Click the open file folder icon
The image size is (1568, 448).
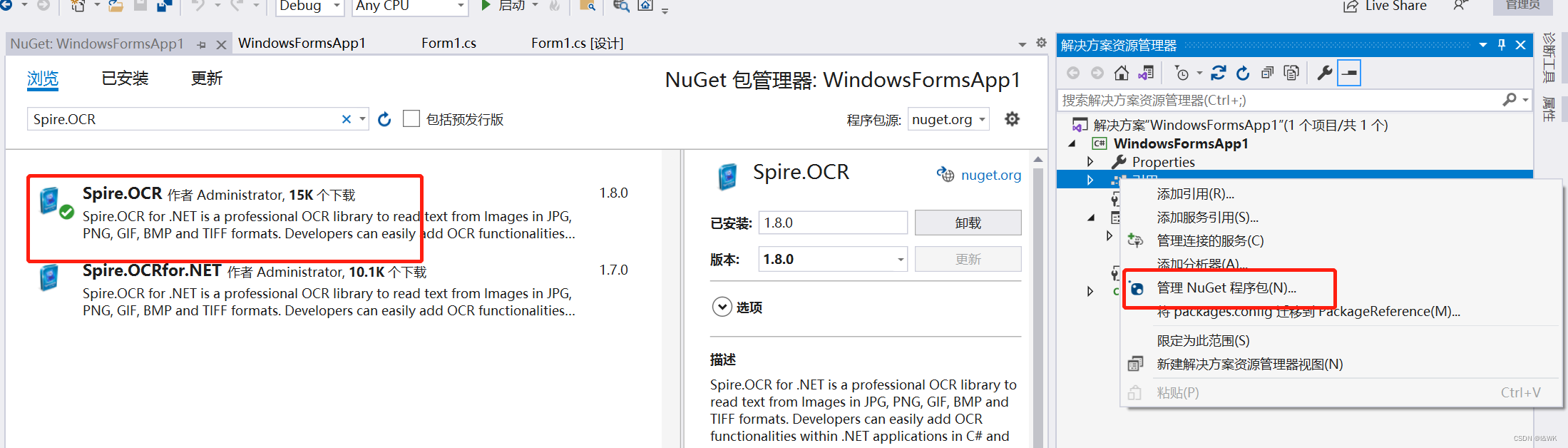(x=116, y=6)
